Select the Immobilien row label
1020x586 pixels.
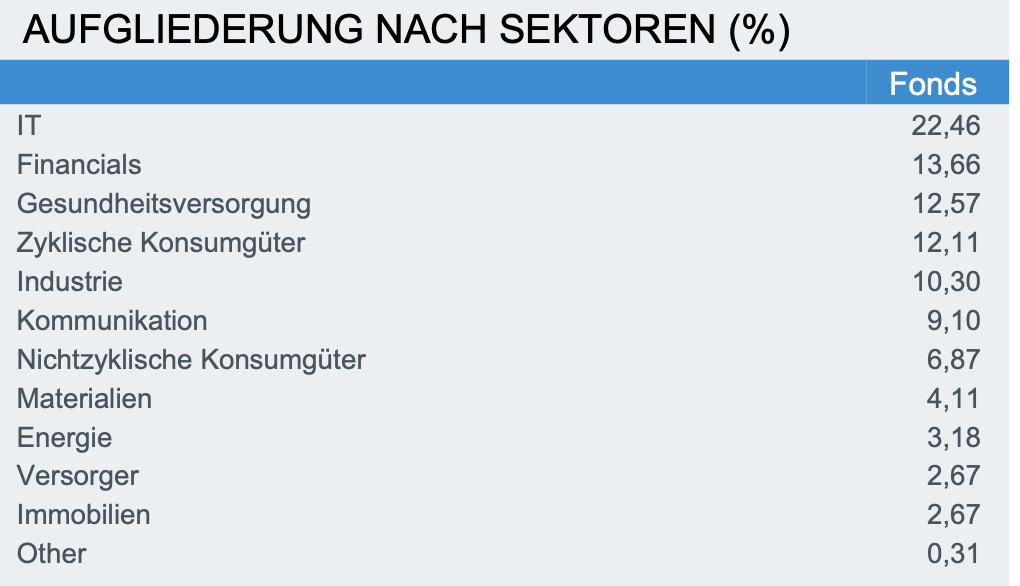click(x=83, y=515)
